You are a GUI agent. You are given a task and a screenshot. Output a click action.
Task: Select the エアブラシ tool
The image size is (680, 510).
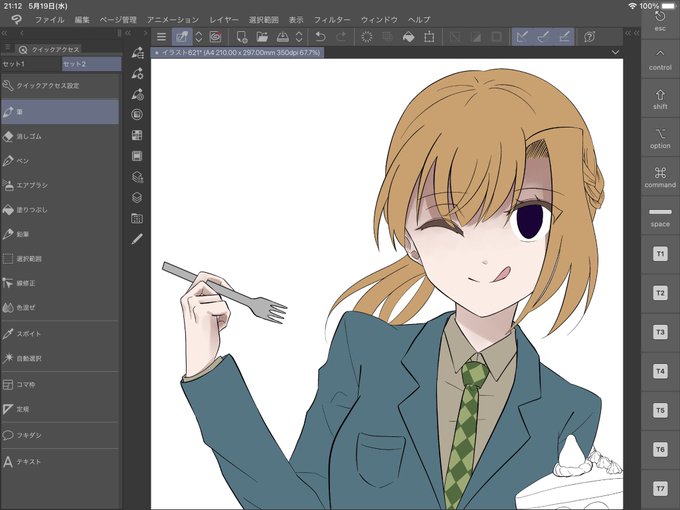(x=60, y=185)
